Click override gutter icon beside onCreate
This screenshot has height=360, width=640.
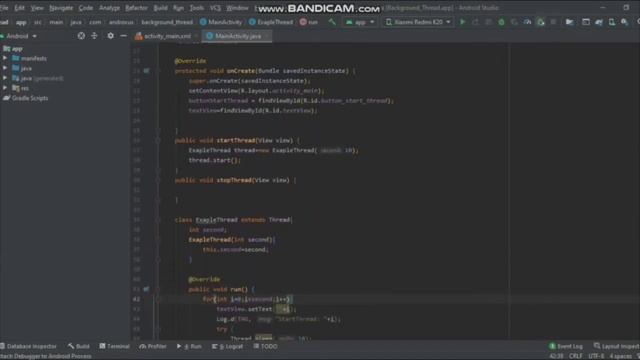(x=146, y=71)
